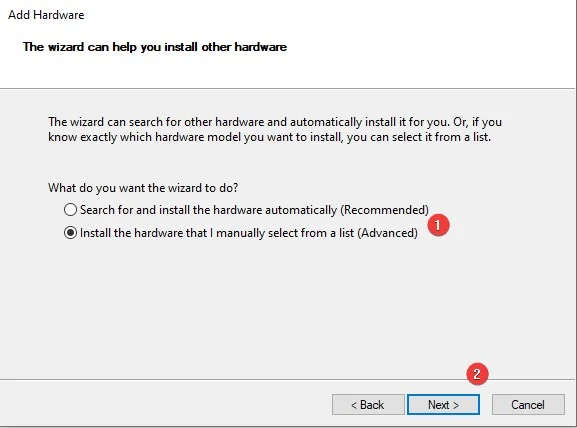Click the separator line above the buttons
Viewport: 577px width, 428px height.
287,379
